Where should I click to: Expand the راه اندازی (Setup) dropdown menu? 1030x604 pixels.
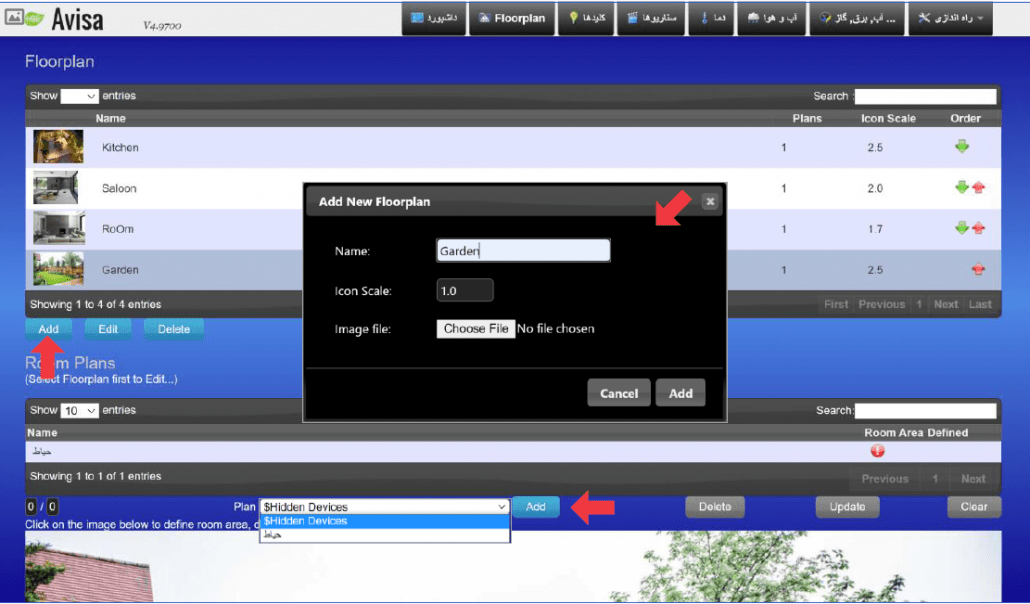click(x=951, y=18)
